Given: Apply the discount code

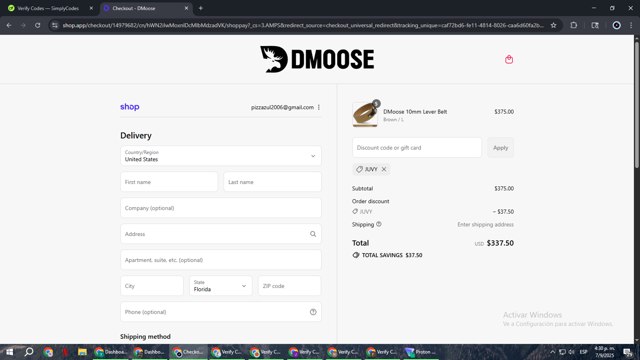Looking at the screenshot, I should tap(500, 148).
